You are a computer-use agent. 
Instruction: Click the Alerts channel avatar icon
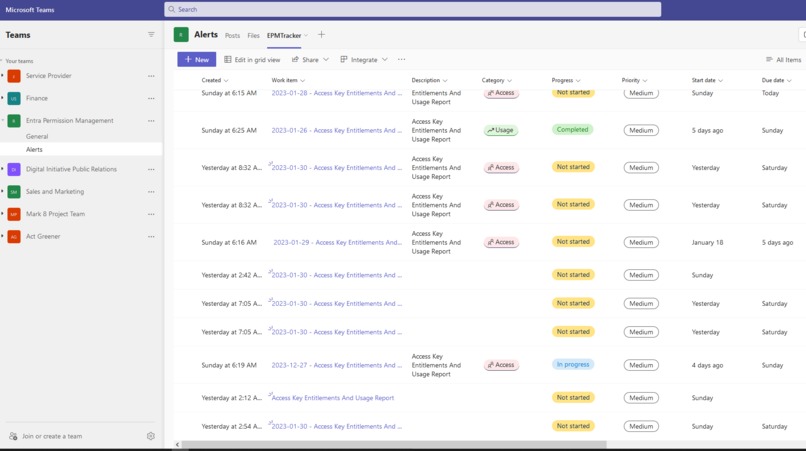click(181, 34)
